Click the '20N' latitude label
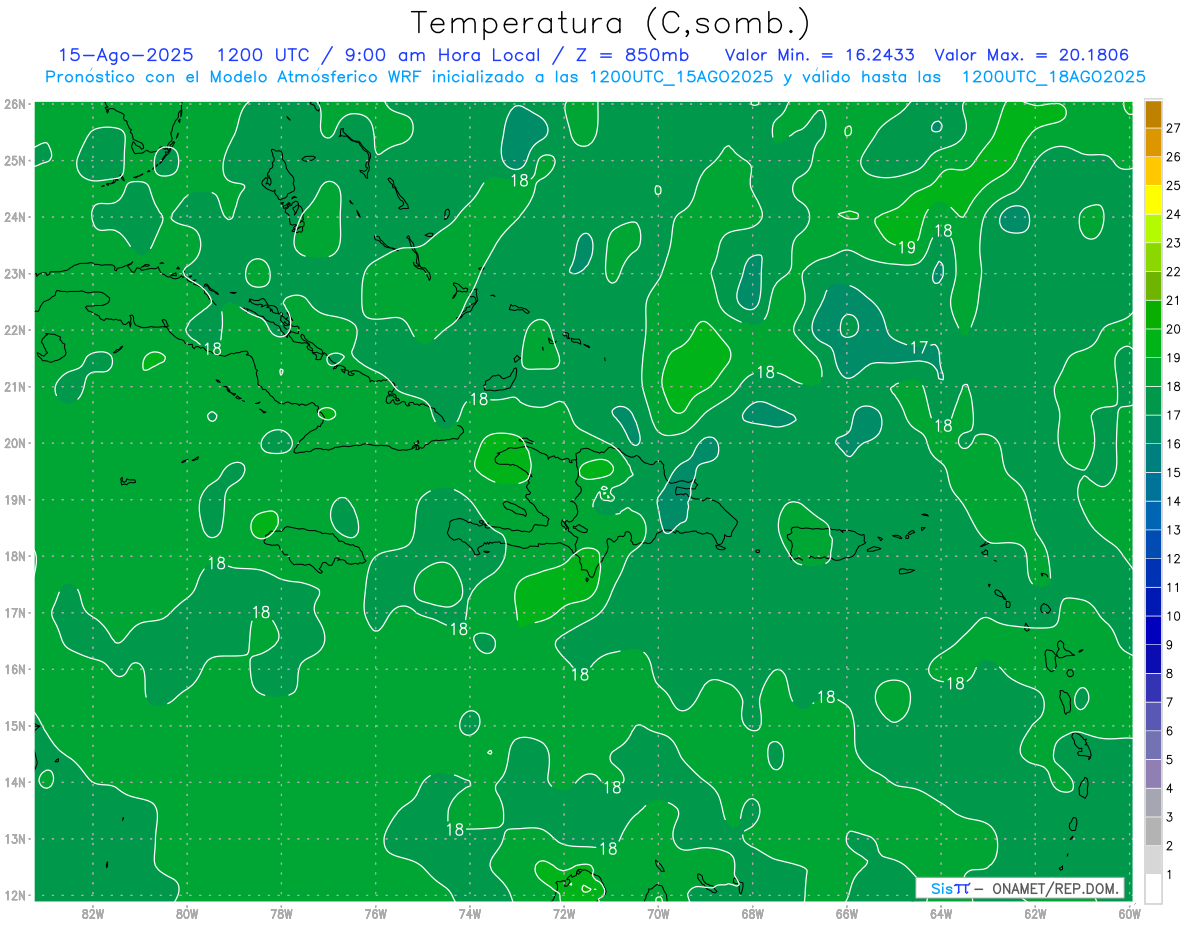This screenshot has width=1200, height=927. point(14,443)
